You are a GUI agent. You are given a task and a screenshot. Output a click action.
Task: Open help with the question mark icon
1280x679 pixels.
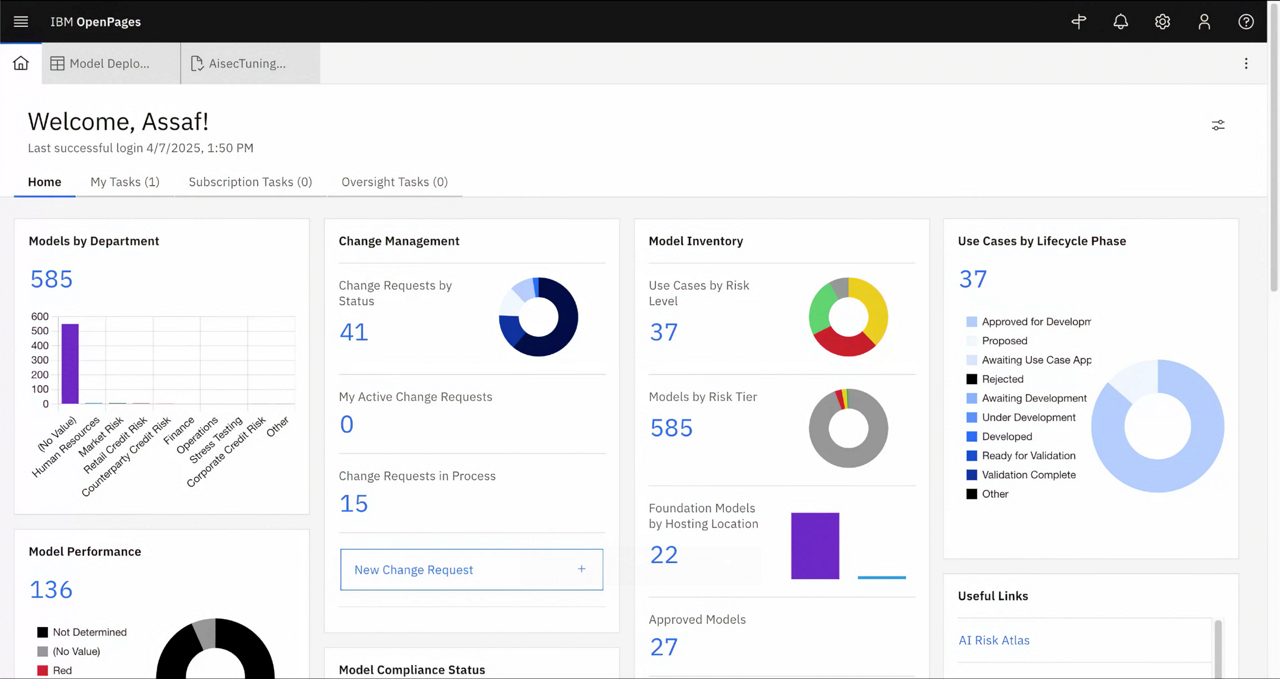click(x=1245, y=21)
